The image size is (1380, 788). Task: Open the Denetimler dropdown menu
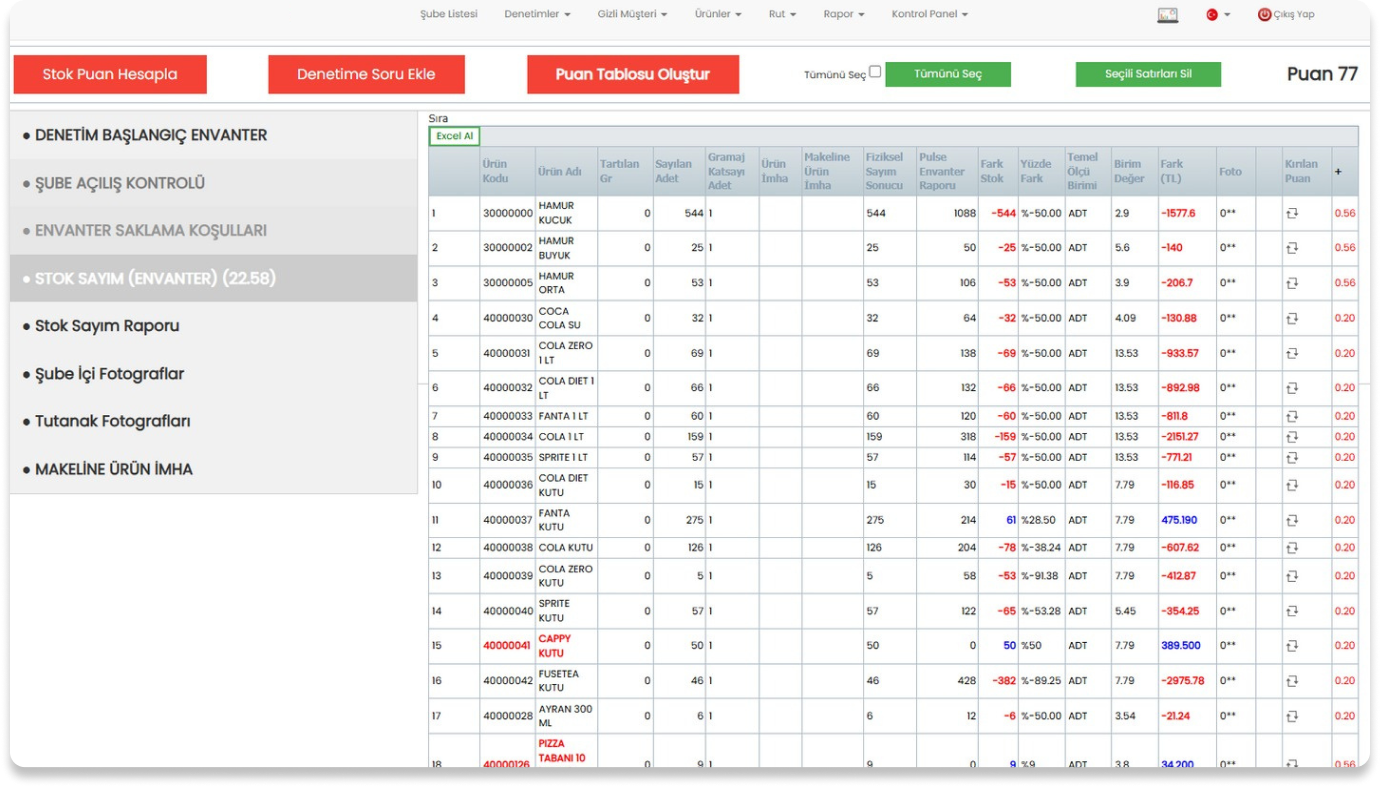coord(537,15)
